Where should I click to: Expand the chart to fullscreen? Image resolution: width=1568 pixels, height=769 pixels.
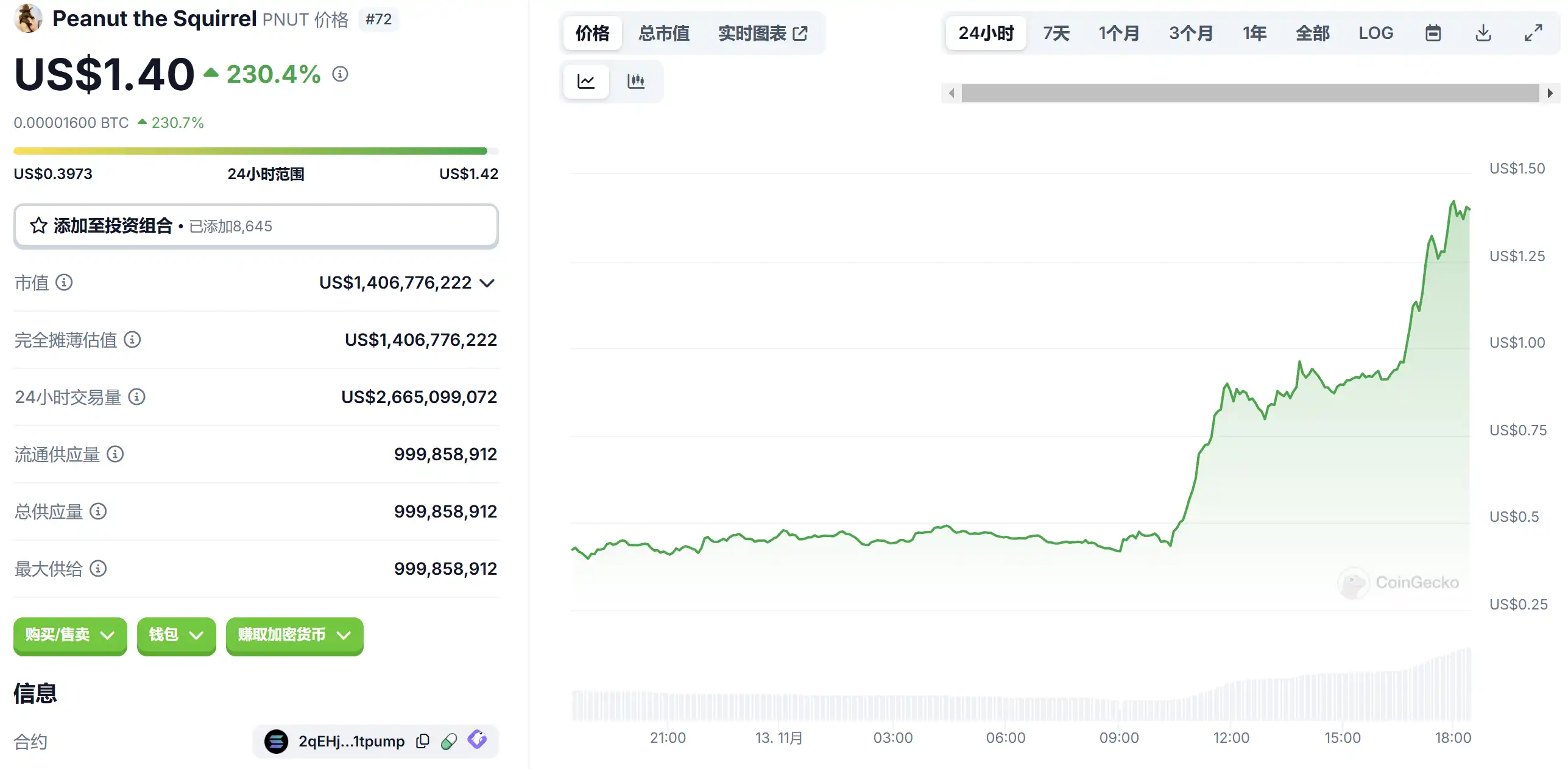coord(1533,33)
